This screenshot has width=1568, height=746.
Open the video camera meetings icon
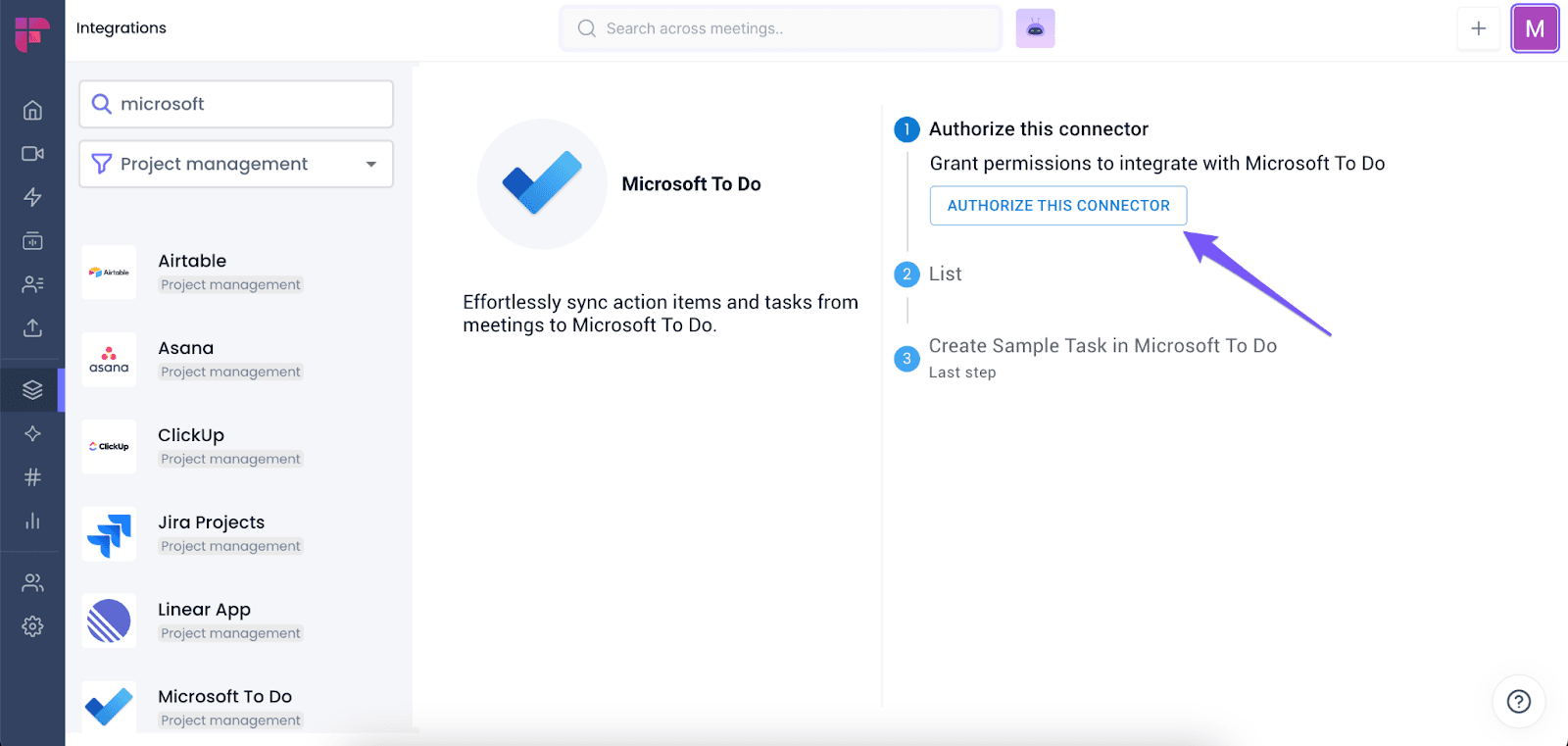(x=32, y=154)
